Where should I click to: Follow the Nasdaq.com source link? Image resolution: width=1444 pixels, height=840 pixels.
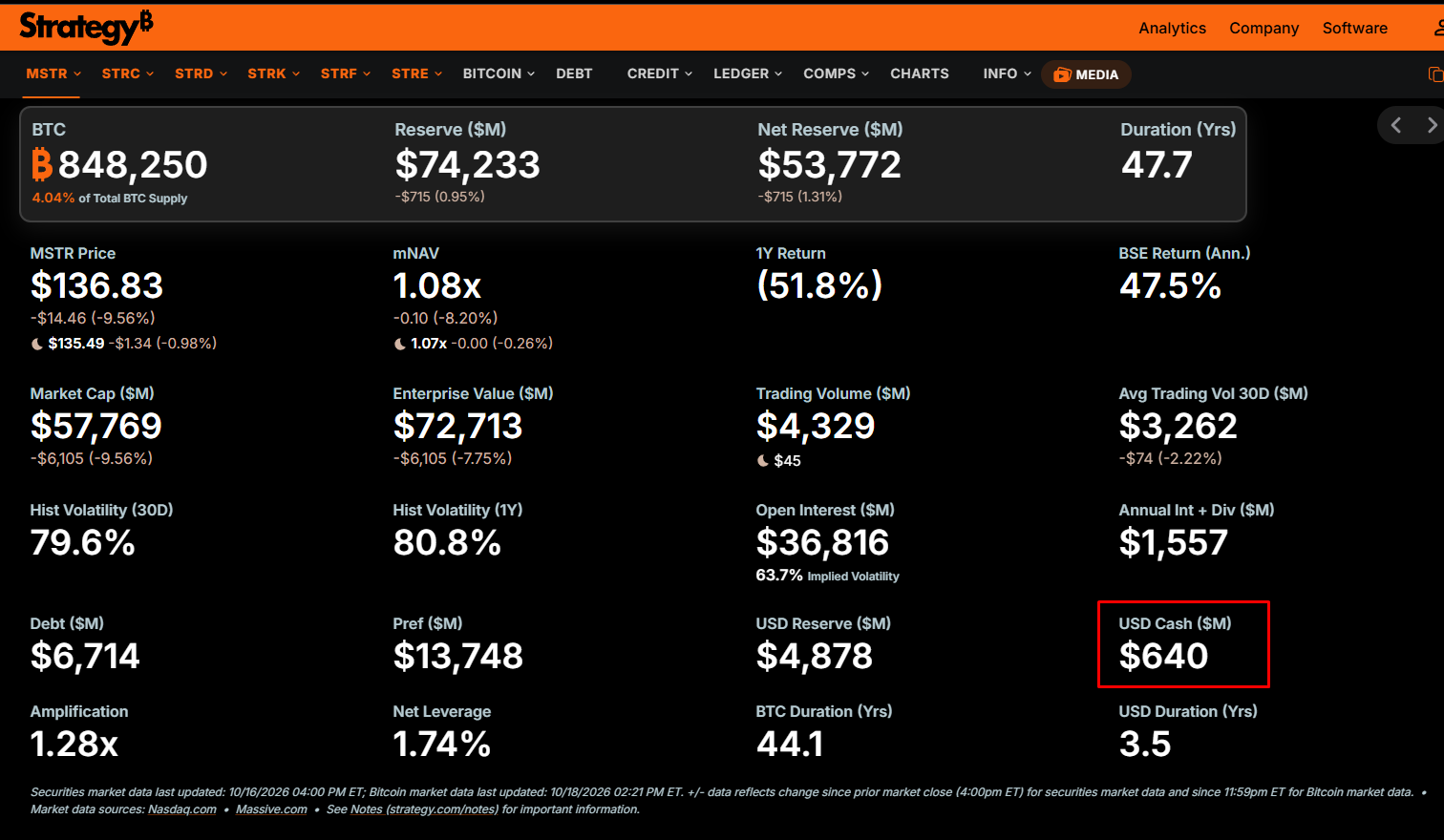(182, 809)
